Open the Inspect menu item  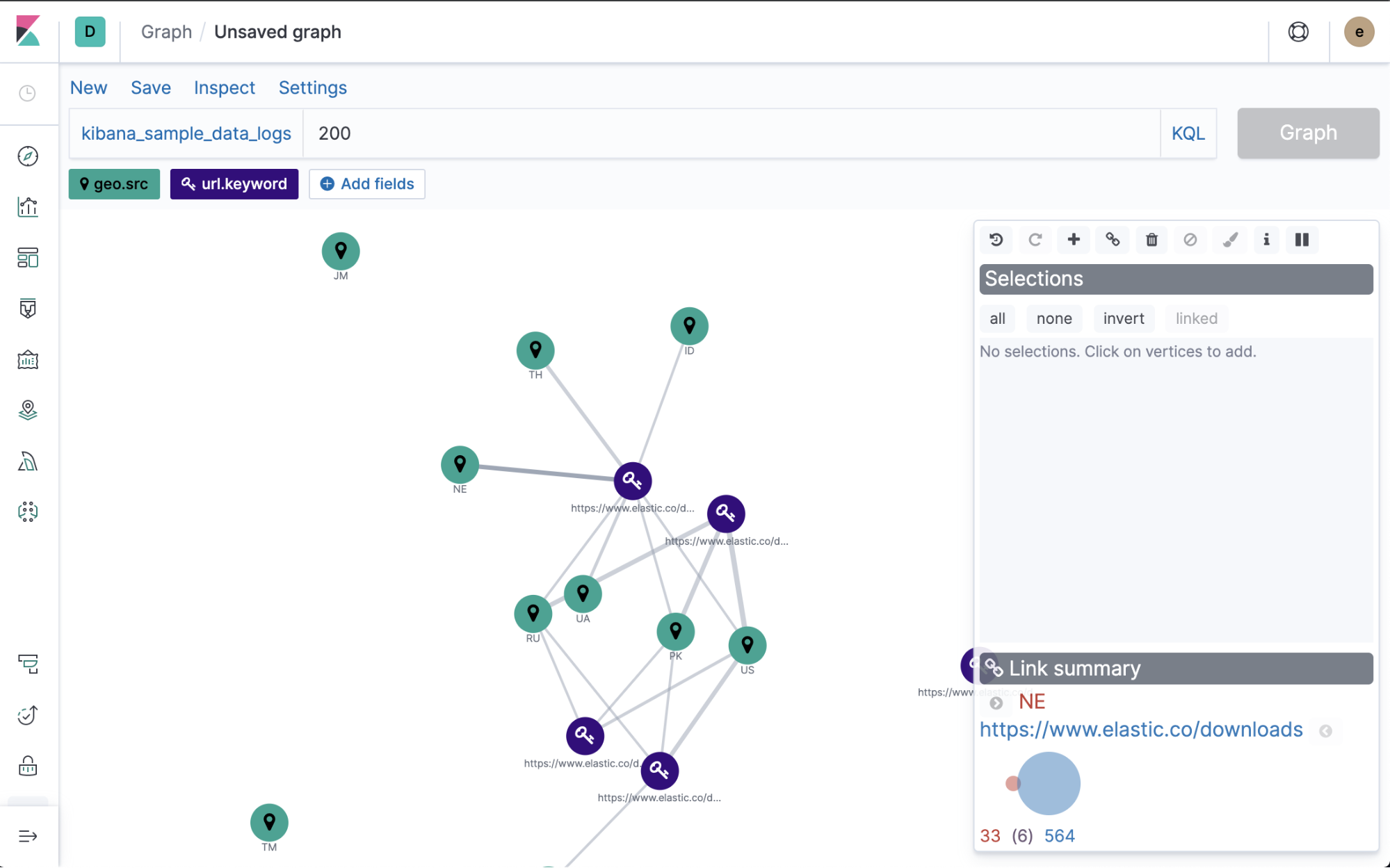tap(224, 88)
